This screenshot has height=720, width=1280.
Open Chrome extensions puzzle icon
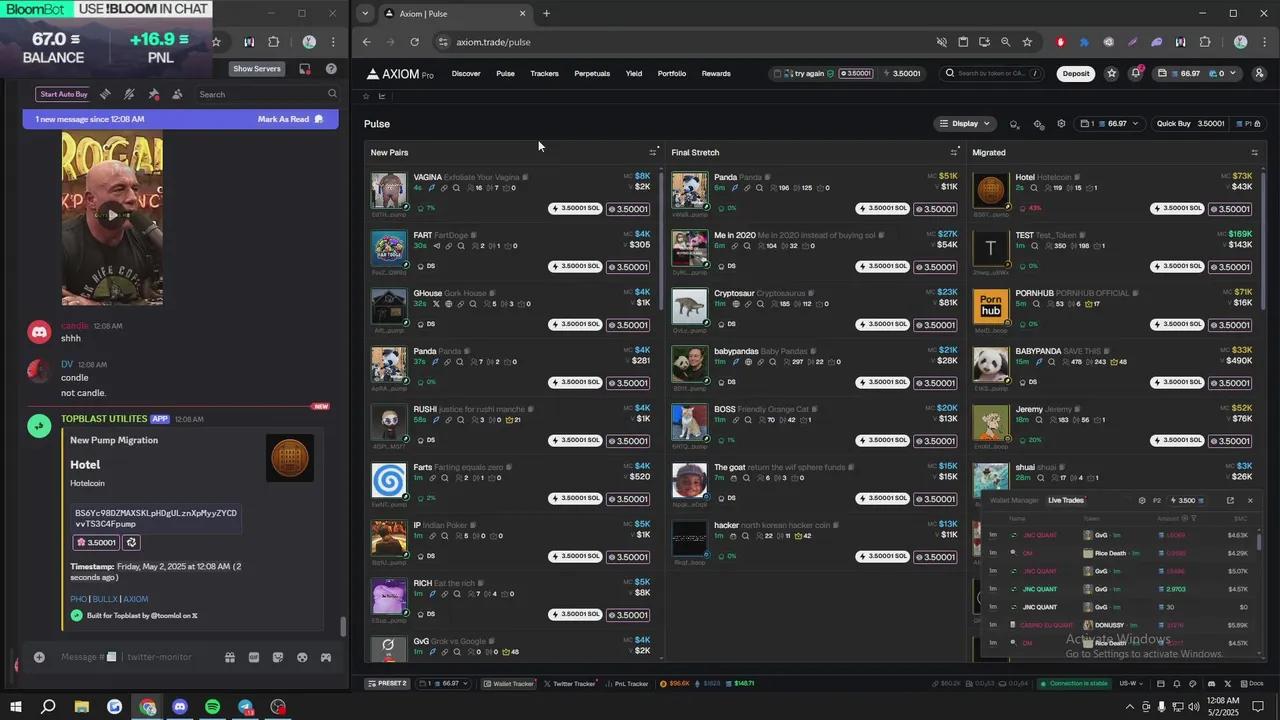[1205, 42]
